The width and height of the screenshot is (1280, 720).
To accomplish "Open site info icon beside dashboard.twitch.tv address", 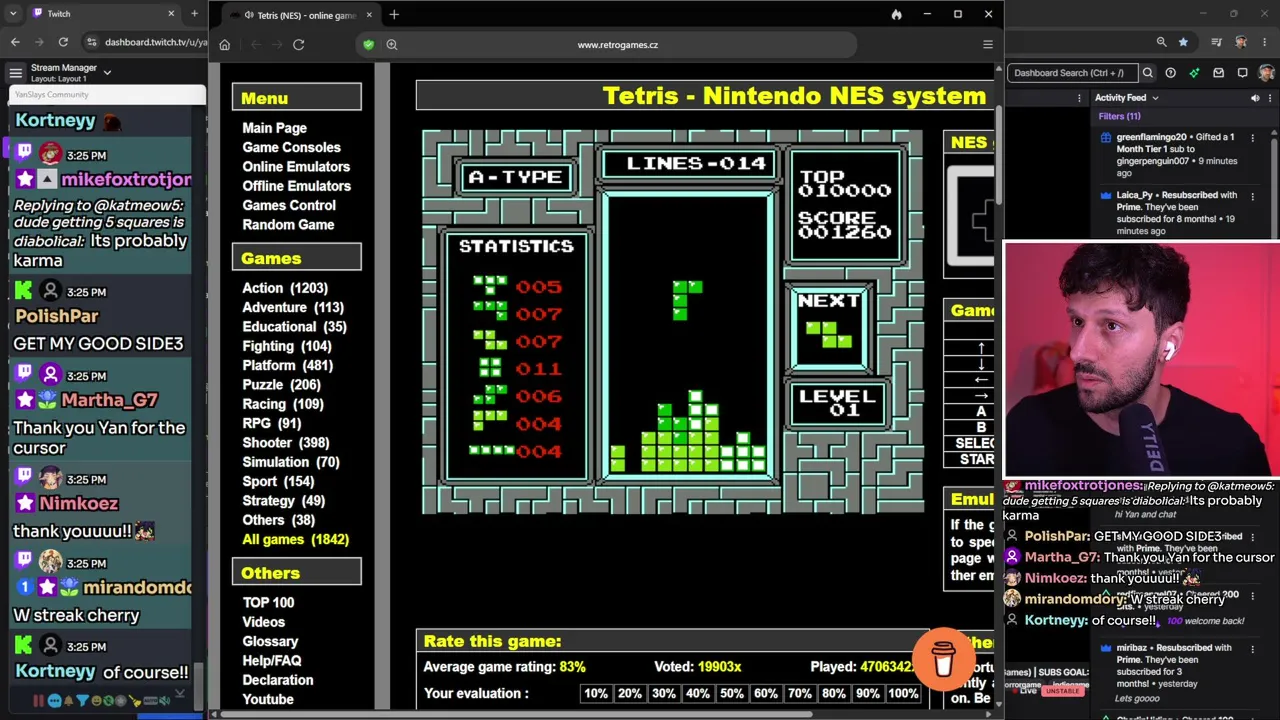I will [x=92, y=42].
